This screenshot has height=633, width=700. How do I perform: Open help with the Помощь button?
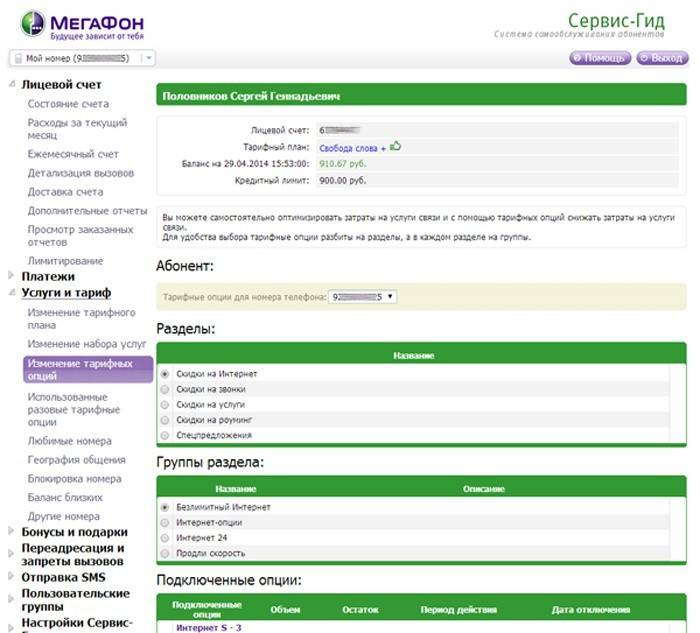click(x=600, y=58)
